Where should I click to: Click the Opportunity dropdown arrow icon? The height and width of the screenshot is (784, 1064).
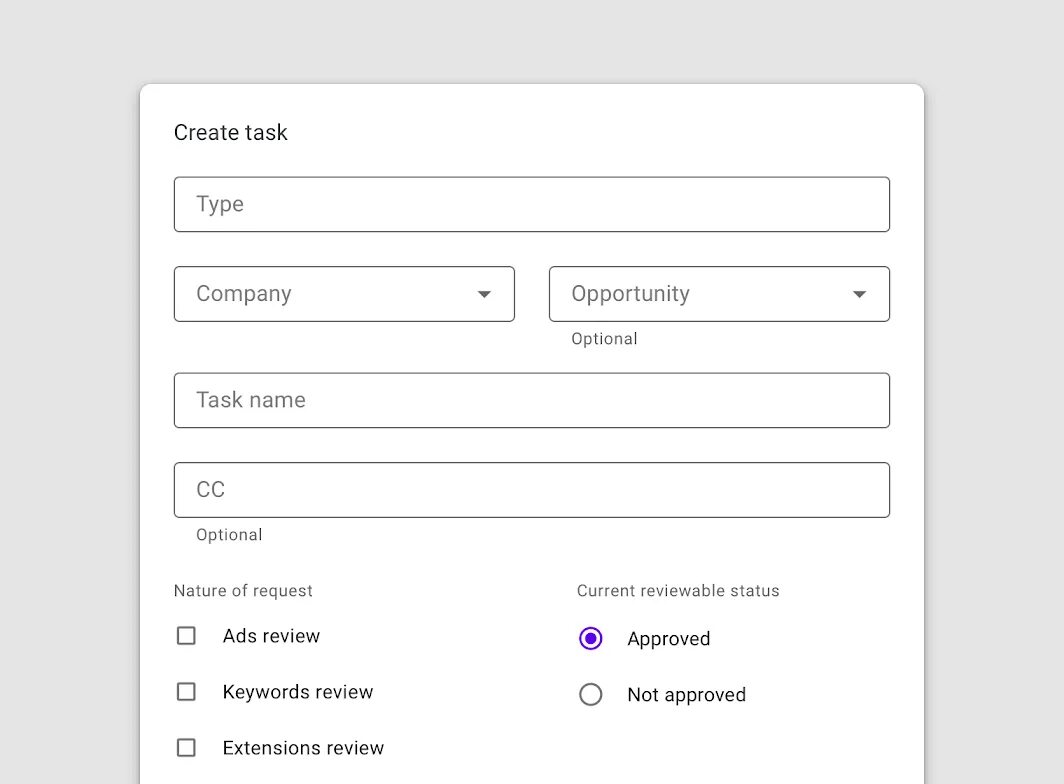[x=859, y=294]
